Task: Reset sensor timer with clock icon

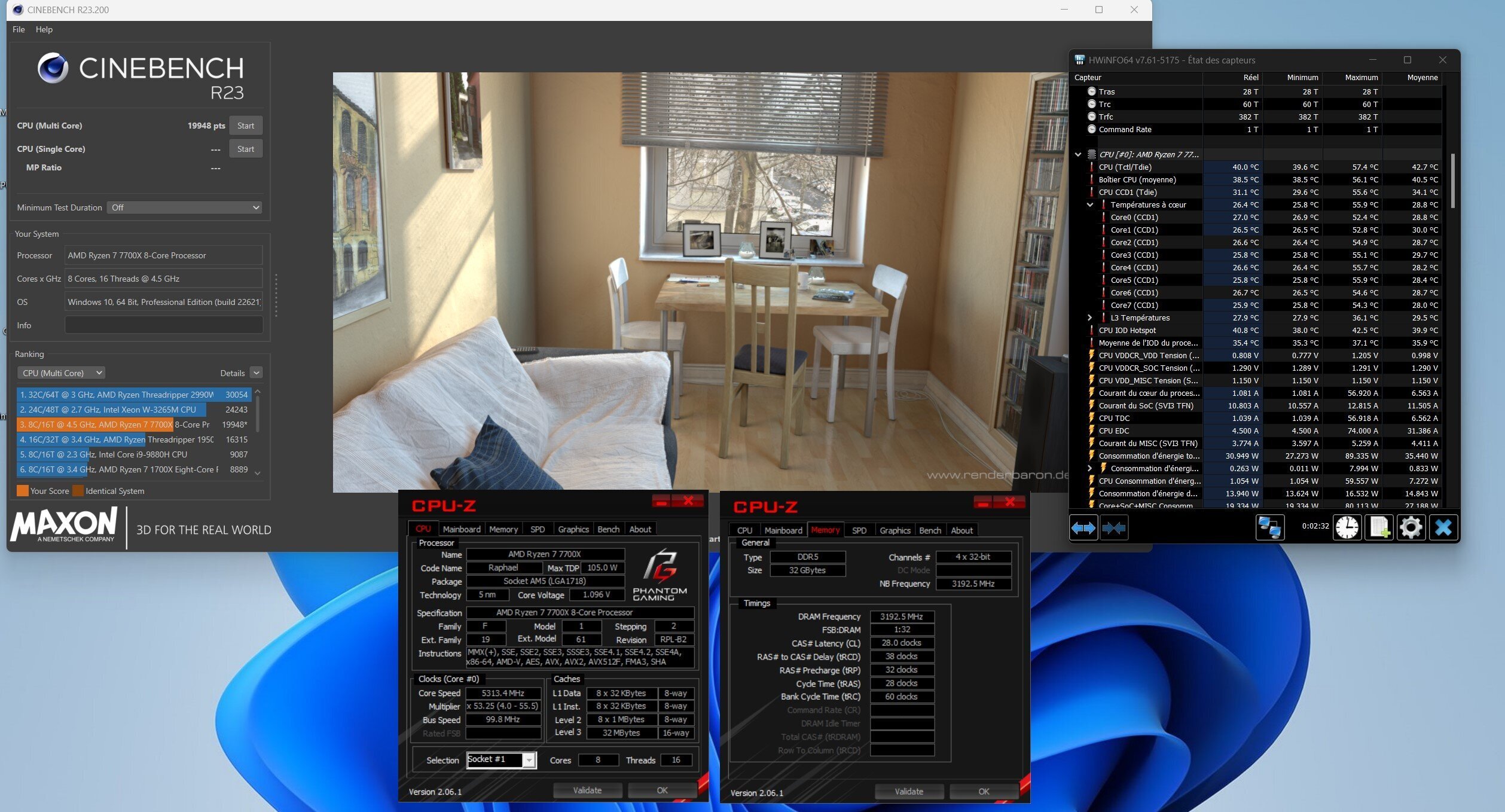Action: pyautogui.click(x=1347, y=528)
